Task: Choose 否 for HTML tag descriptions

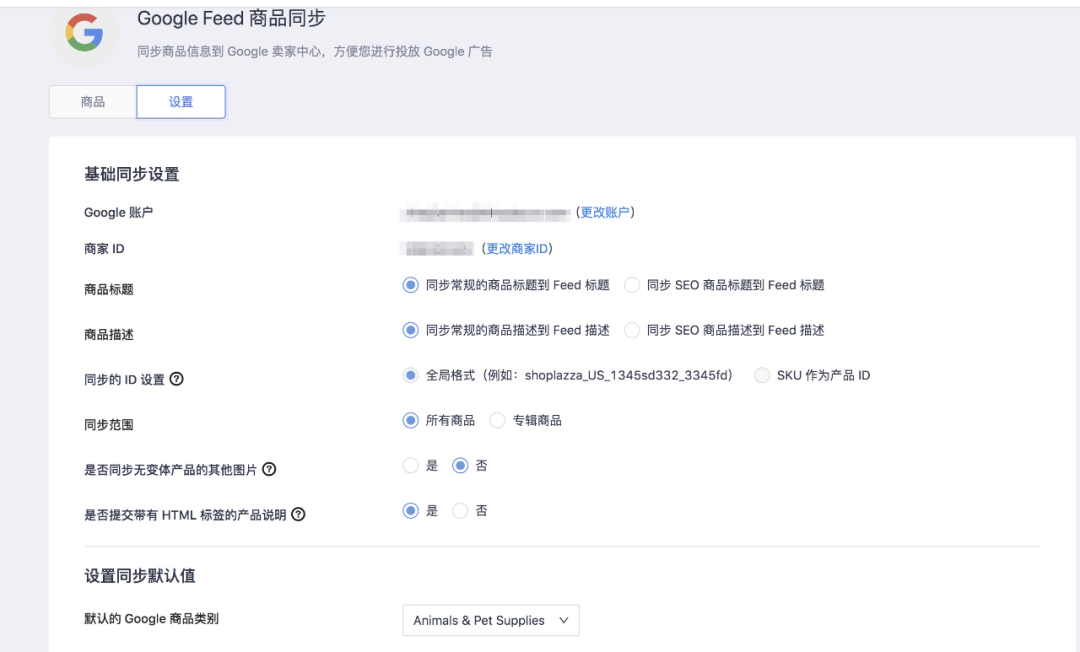Action: (x=460, y=511)
